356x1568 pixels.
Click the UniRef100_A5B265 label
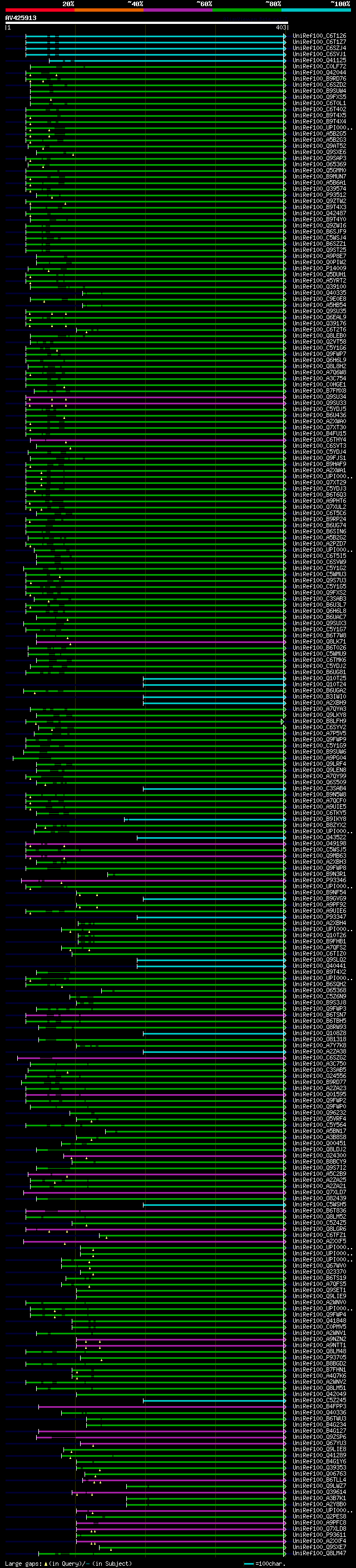tap(319, 134)
